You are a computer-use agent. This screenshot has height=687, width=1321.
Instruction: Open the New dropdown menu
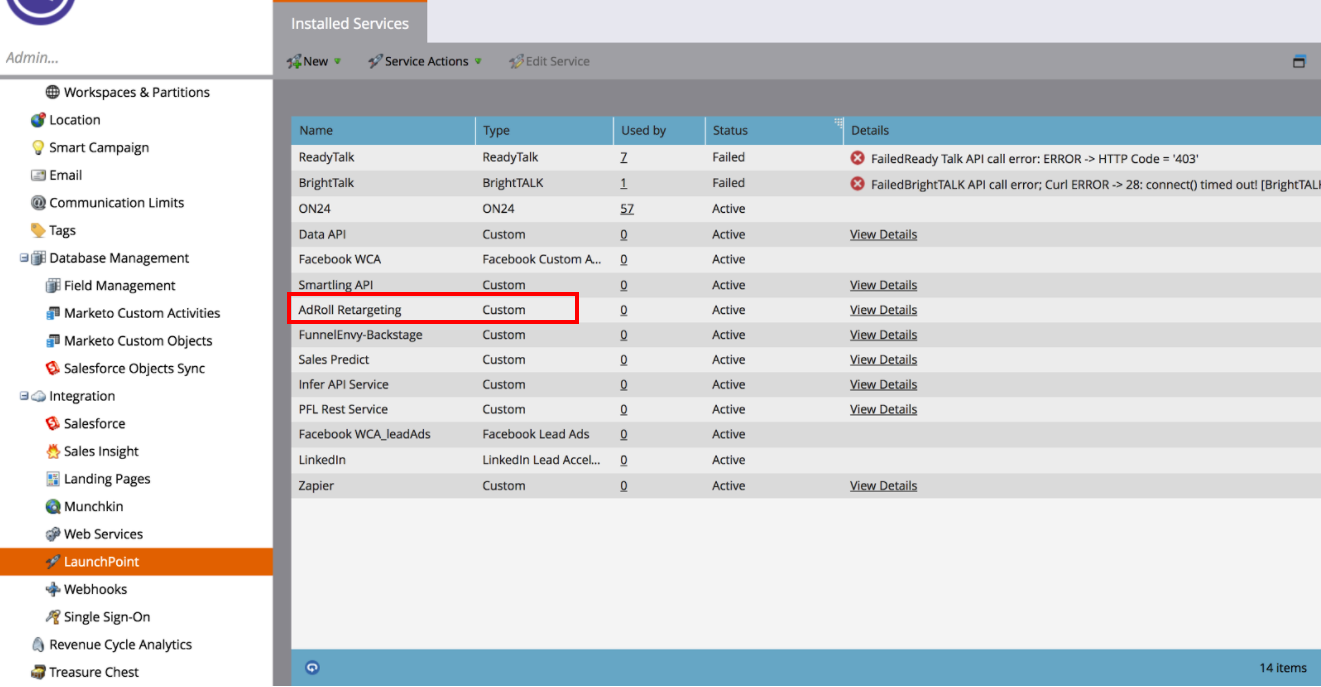tap(314, 61)
